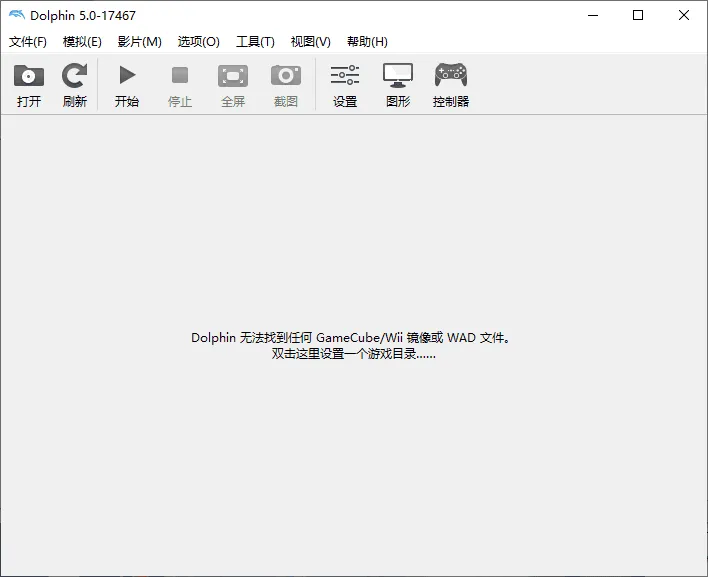Open Settings (设置) sliders icon
Image resolution: width=708 pixels, height=577 pixels.
pyautogui.click(x=345, y=75)
